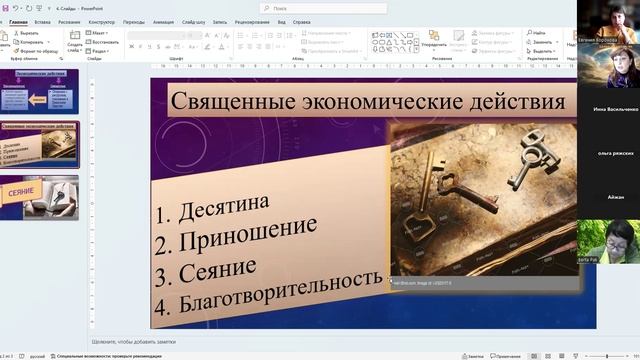Click the Поиск search box

[x=323, y=8]
